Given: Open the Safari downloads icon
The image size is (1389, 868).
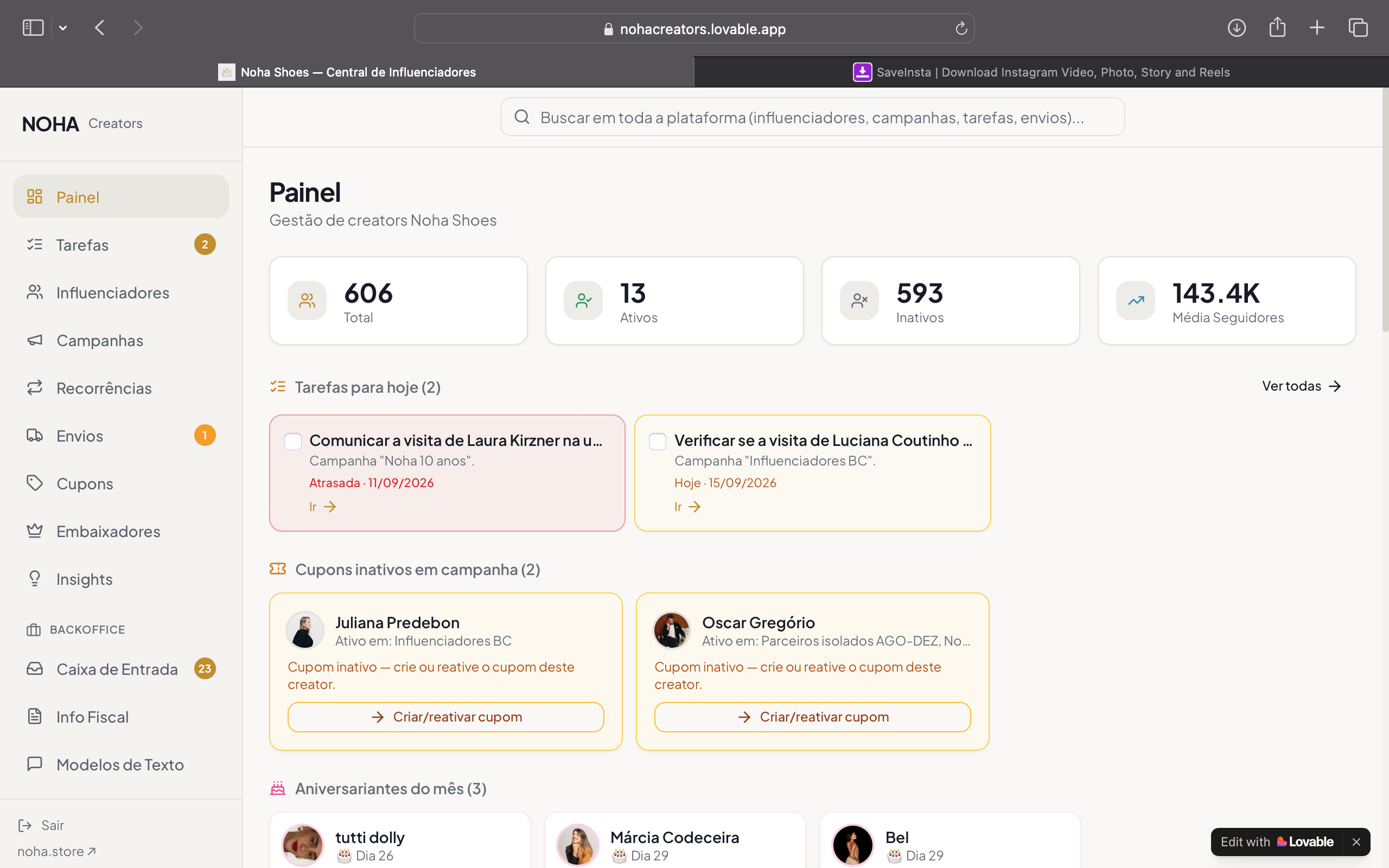Looking at the screenshot, I should (x=1237, y=28).
